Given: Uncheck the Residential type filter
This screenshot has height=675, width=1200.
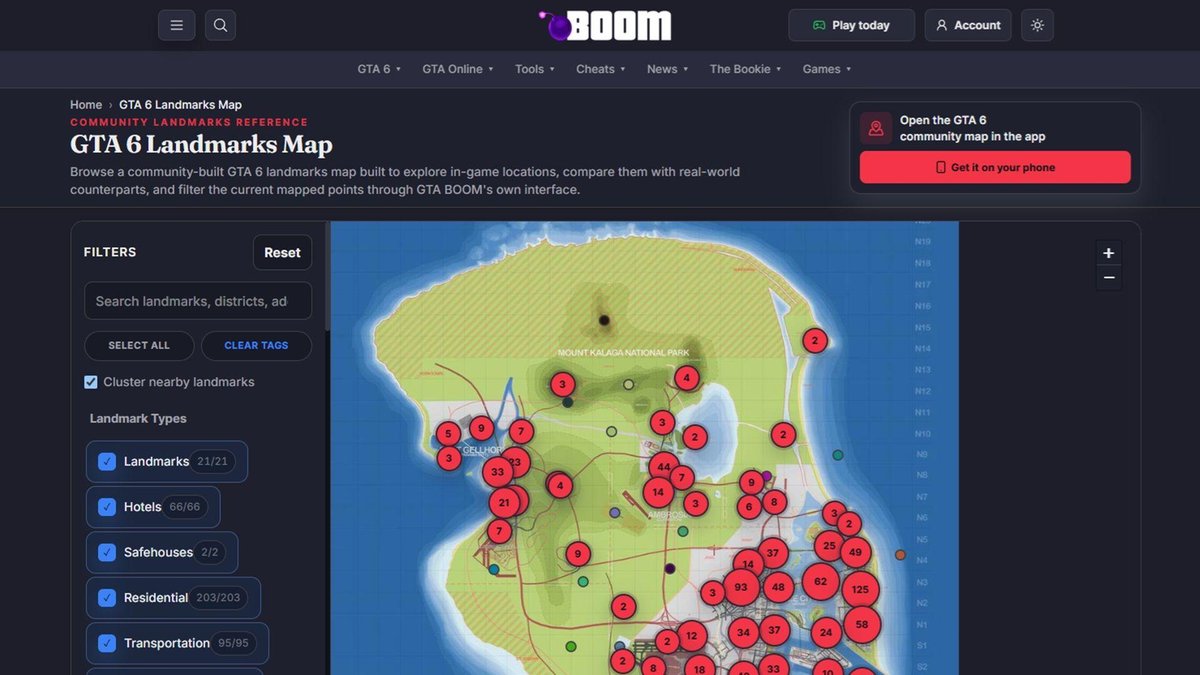Looking at the screenshot, I should [x=107, y=598].
